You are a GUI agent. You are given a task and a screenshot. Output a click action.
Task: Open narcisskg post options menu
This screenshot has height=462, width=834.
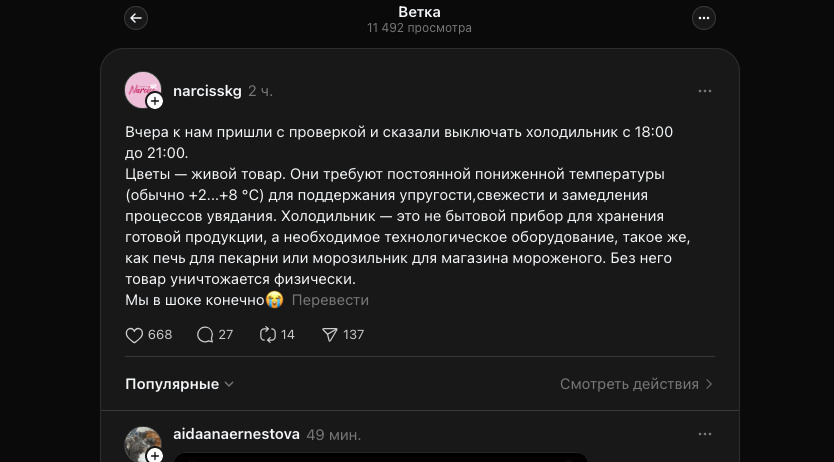pyautogui.click(x=705, y=91)
